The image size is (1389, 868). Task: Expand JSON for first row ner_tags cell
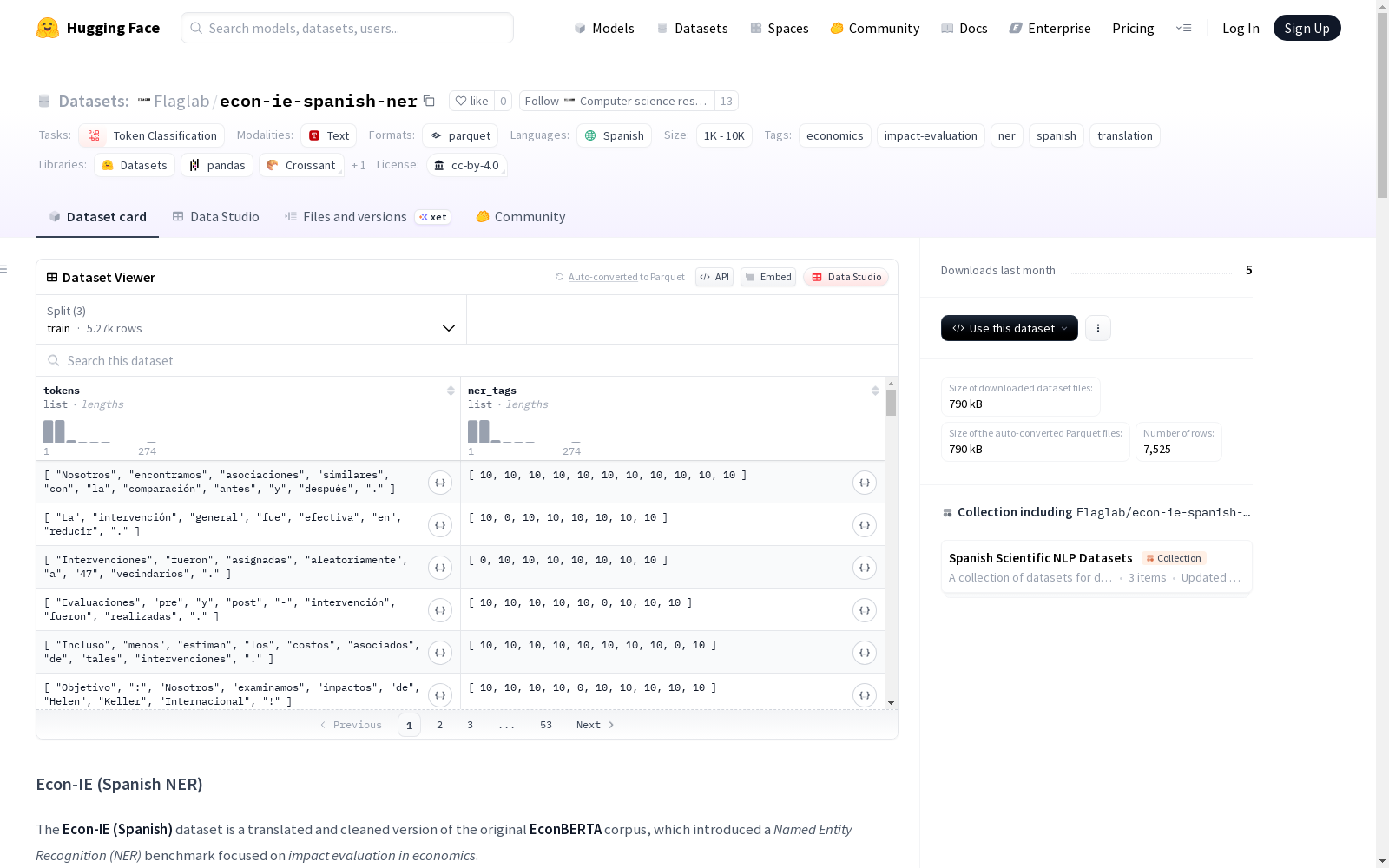(865, 483)
